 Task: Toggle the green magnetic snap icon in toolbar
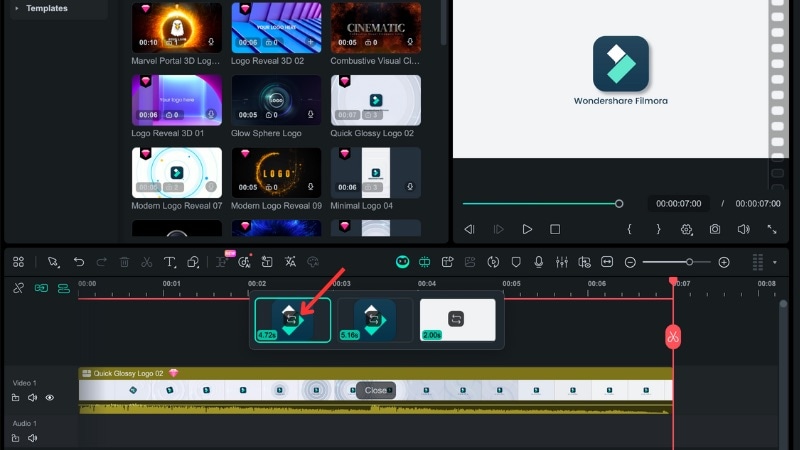click(424, 262)
